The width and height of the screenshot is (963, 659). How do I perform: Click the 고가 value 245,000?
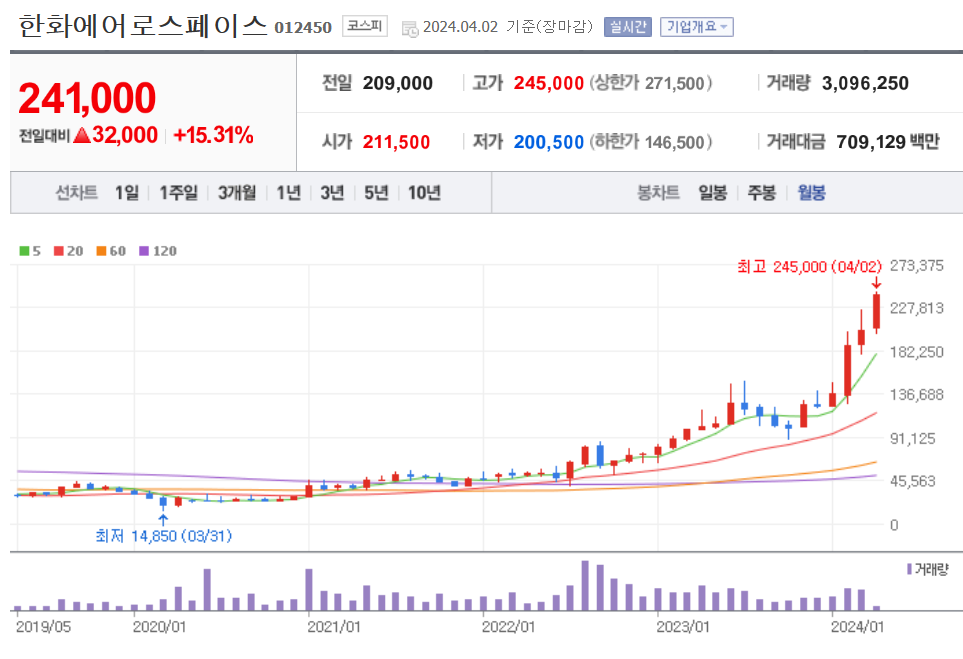pos(548,83)
